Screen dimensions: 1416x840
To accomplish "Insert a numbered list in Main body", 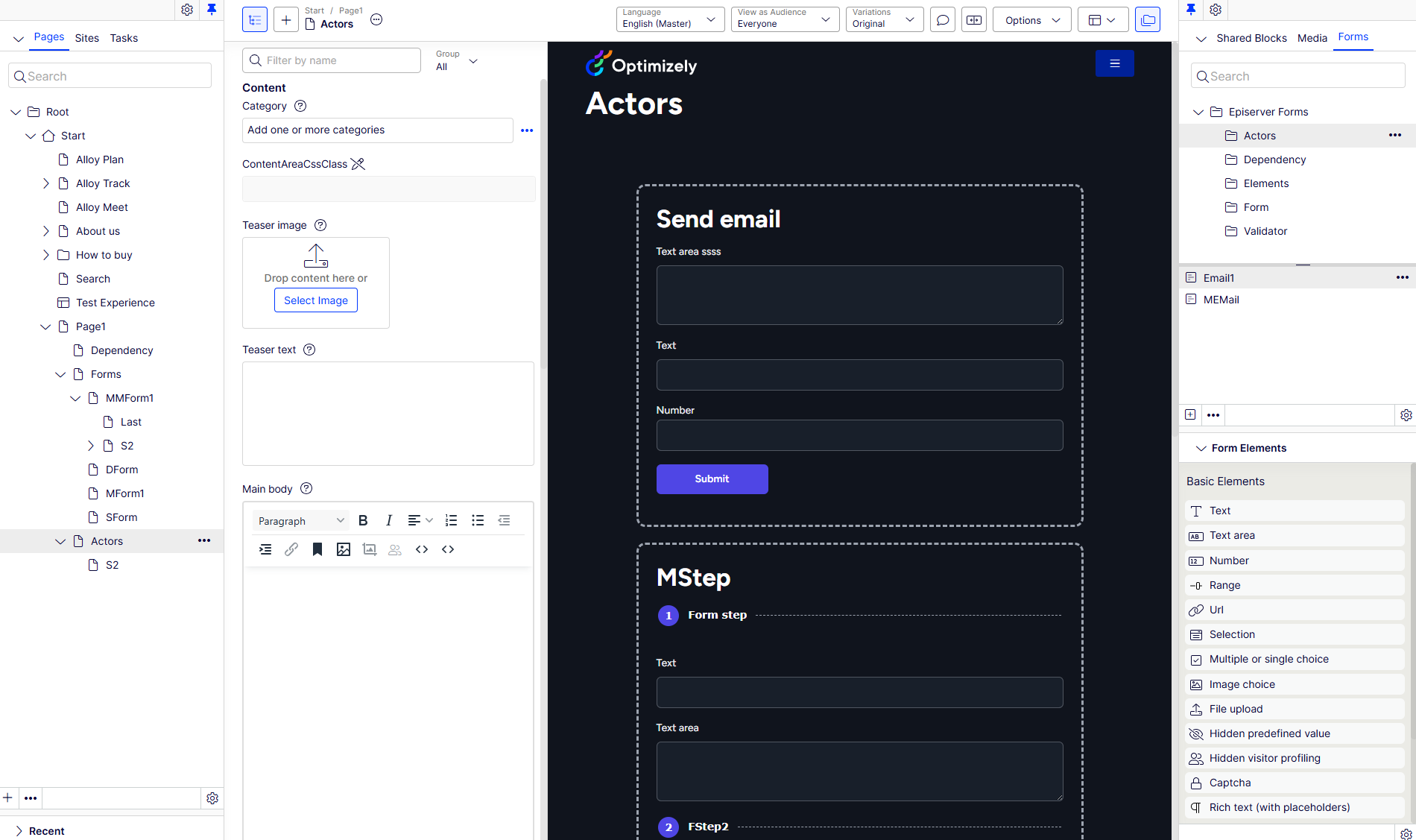I will point(451,520).
